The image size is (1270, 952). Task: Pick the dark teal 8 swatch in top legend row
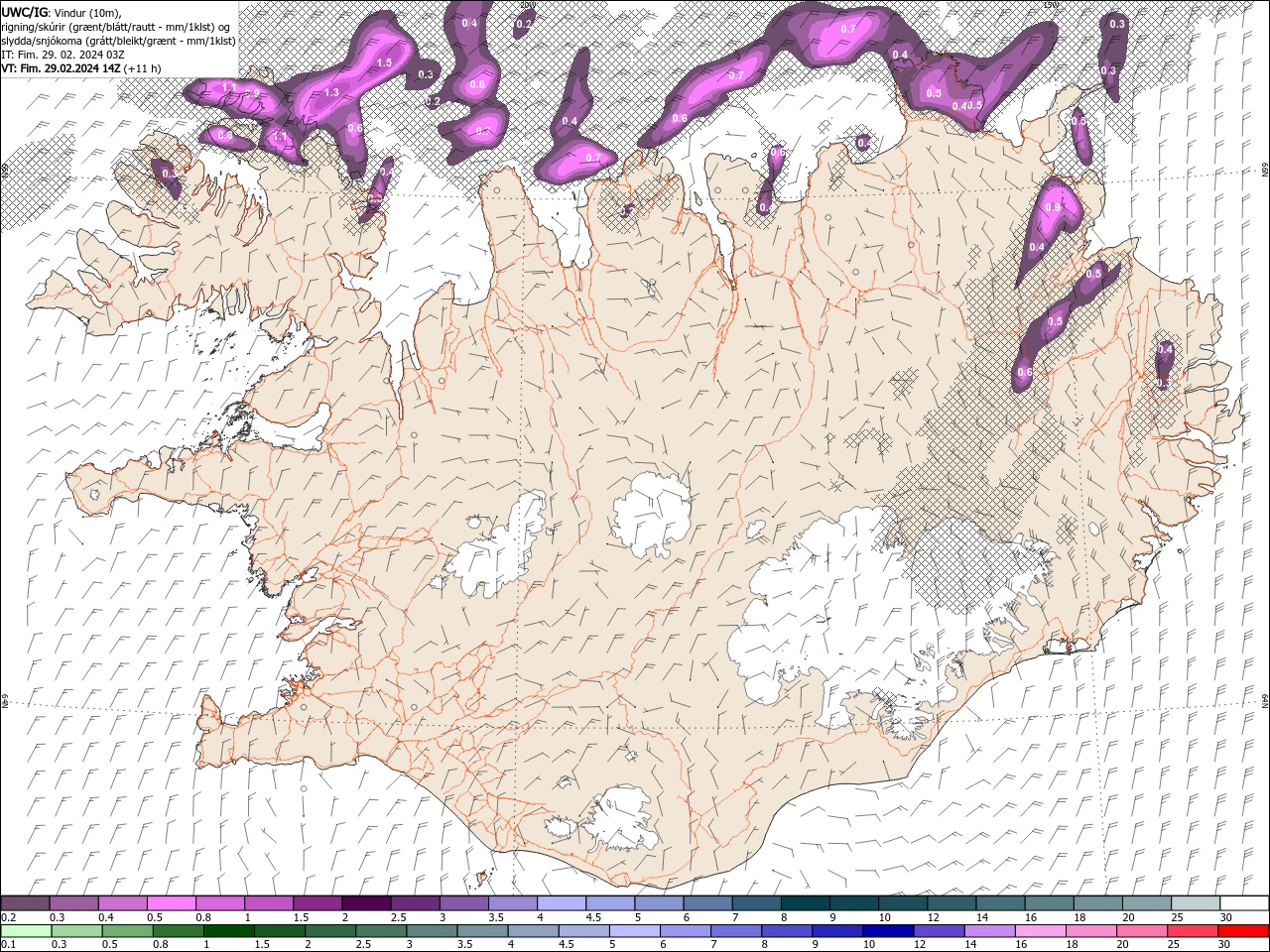tap(805, 903)
